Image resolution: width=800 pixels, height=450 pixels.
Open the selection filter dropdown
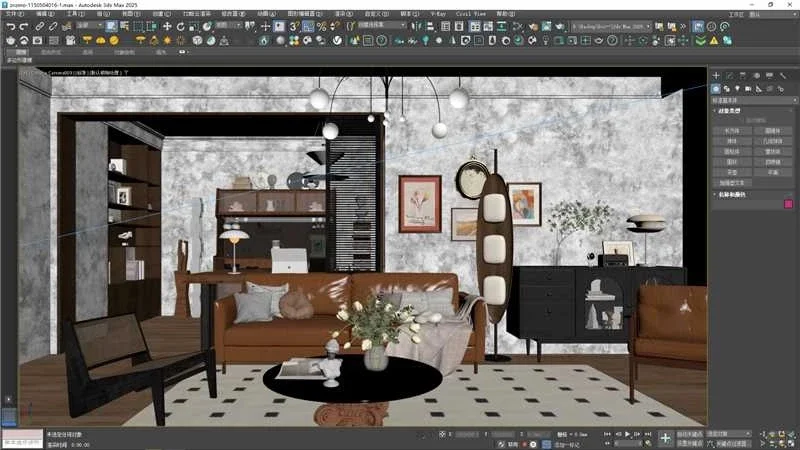tap(89, 26)
